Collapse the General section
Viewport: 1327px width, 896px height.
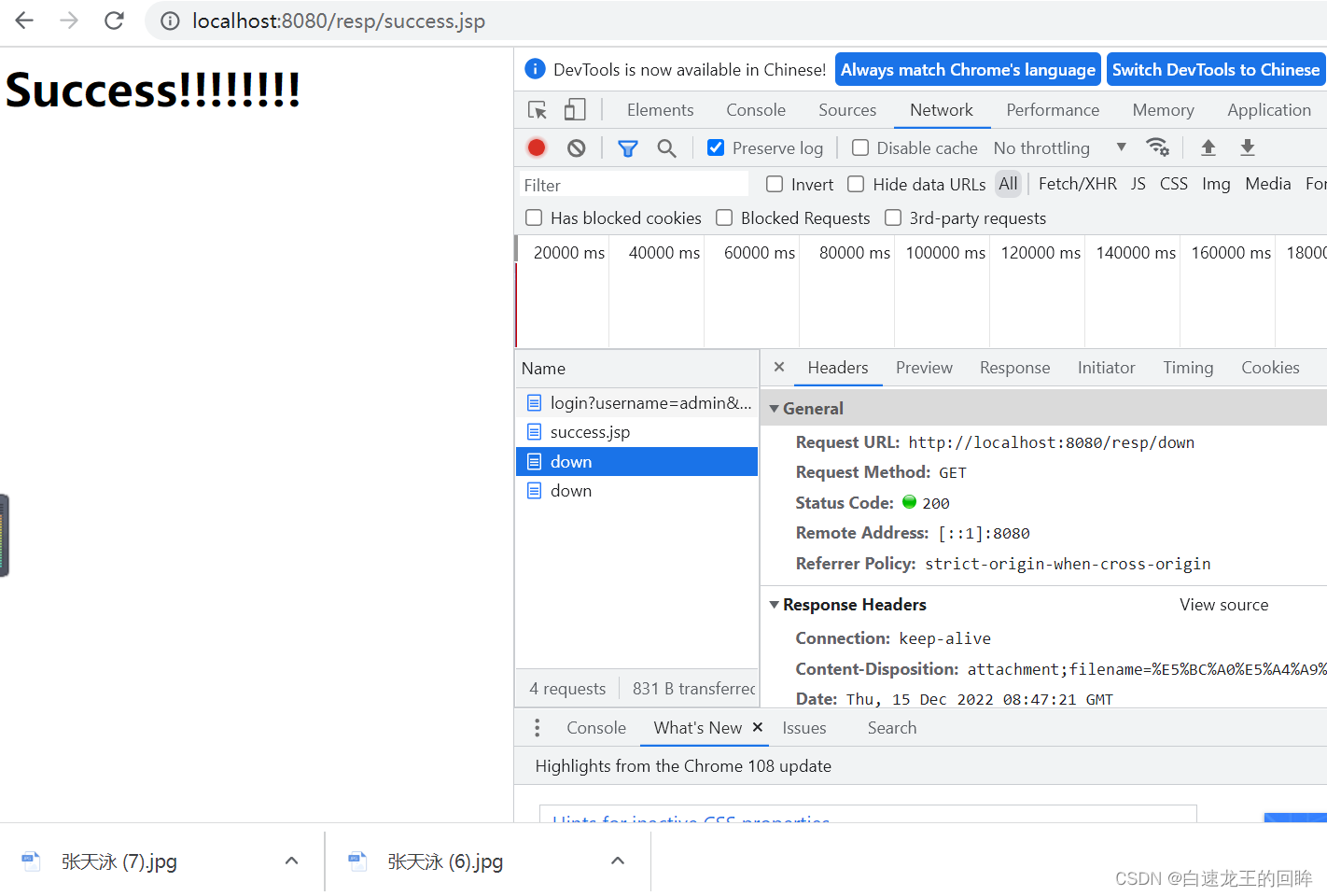click(x=774, y=409)
